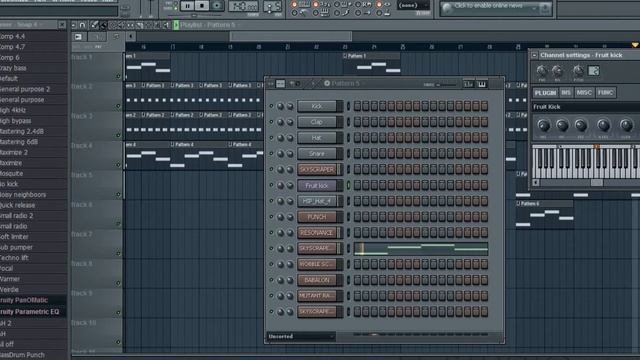
Task: Toggle the playlist snap magnet icon
Action: [82, 25]
